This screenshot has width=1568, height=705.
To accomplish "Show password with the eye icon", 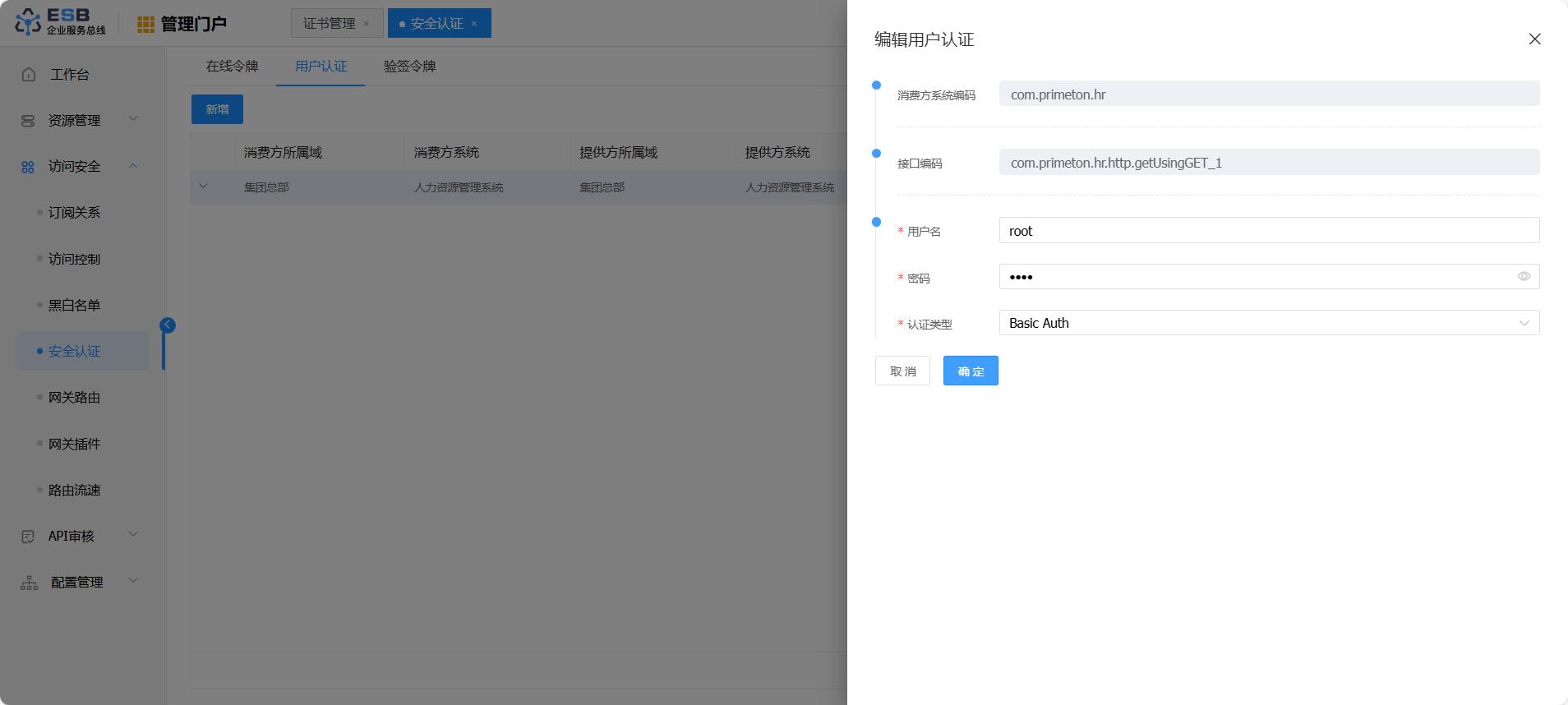I will (x=1524, y=277).
